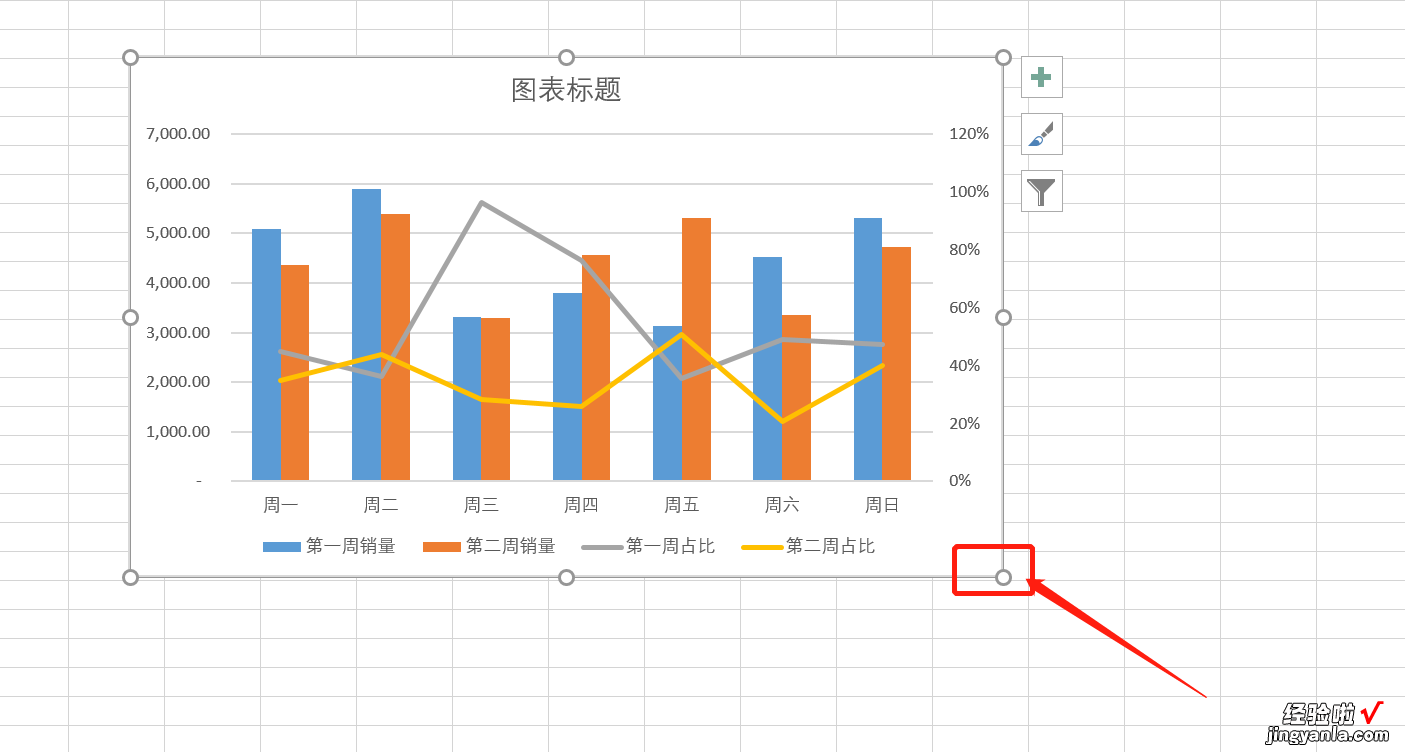Click the bottom-middle chart resize handle
1405x752 pixels.
pos(566,577)
